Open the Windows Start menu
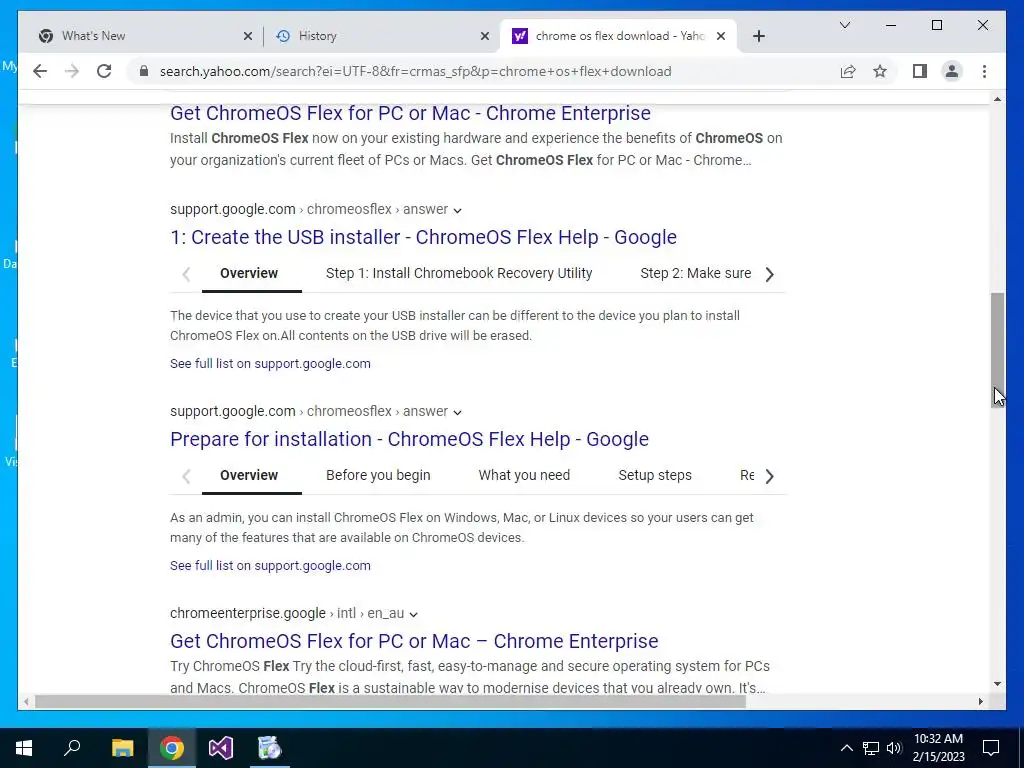The image size is (1024, 768). point(24,748)
